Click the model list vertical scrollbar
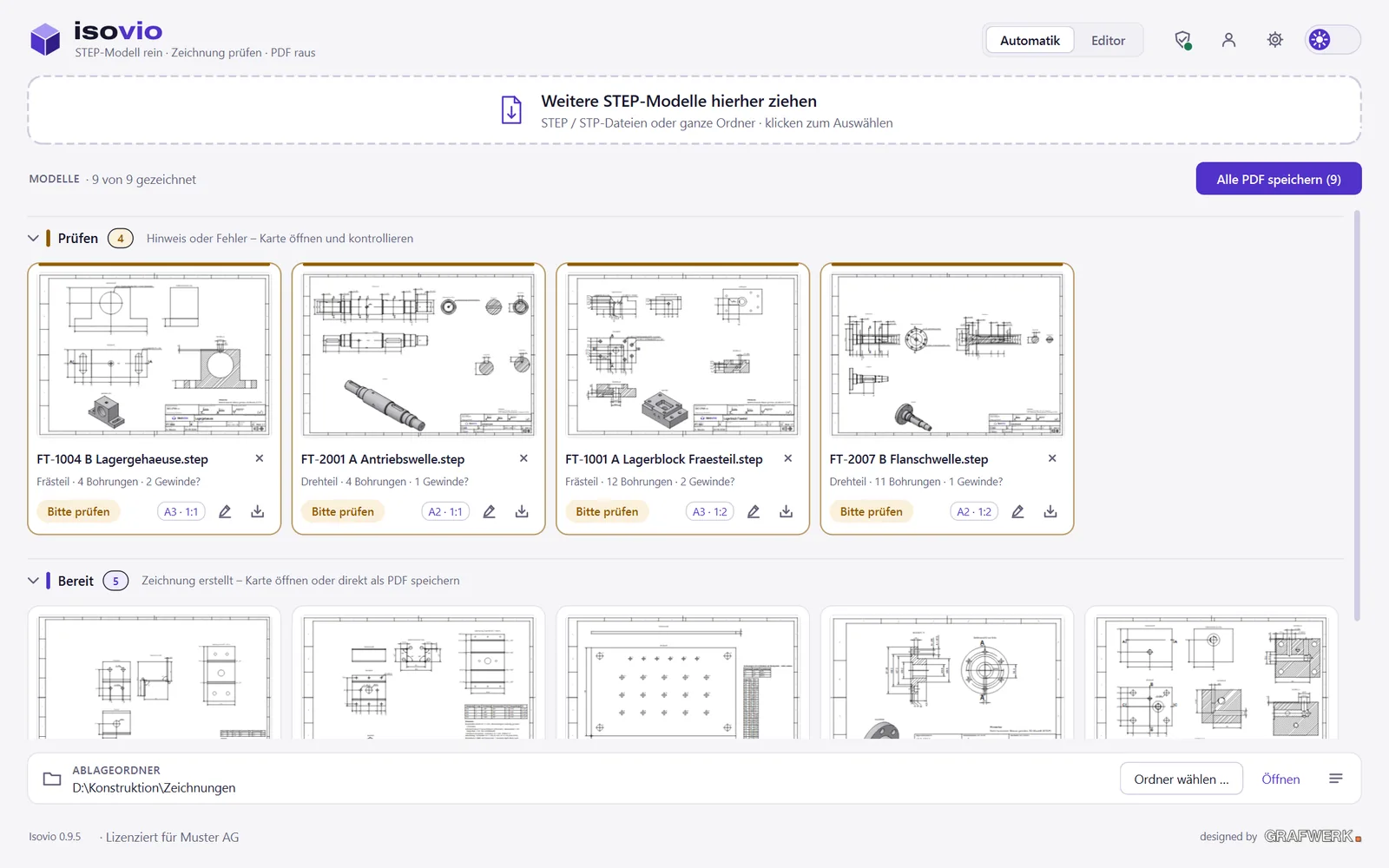1389x868 pixels. (1356, 417)
